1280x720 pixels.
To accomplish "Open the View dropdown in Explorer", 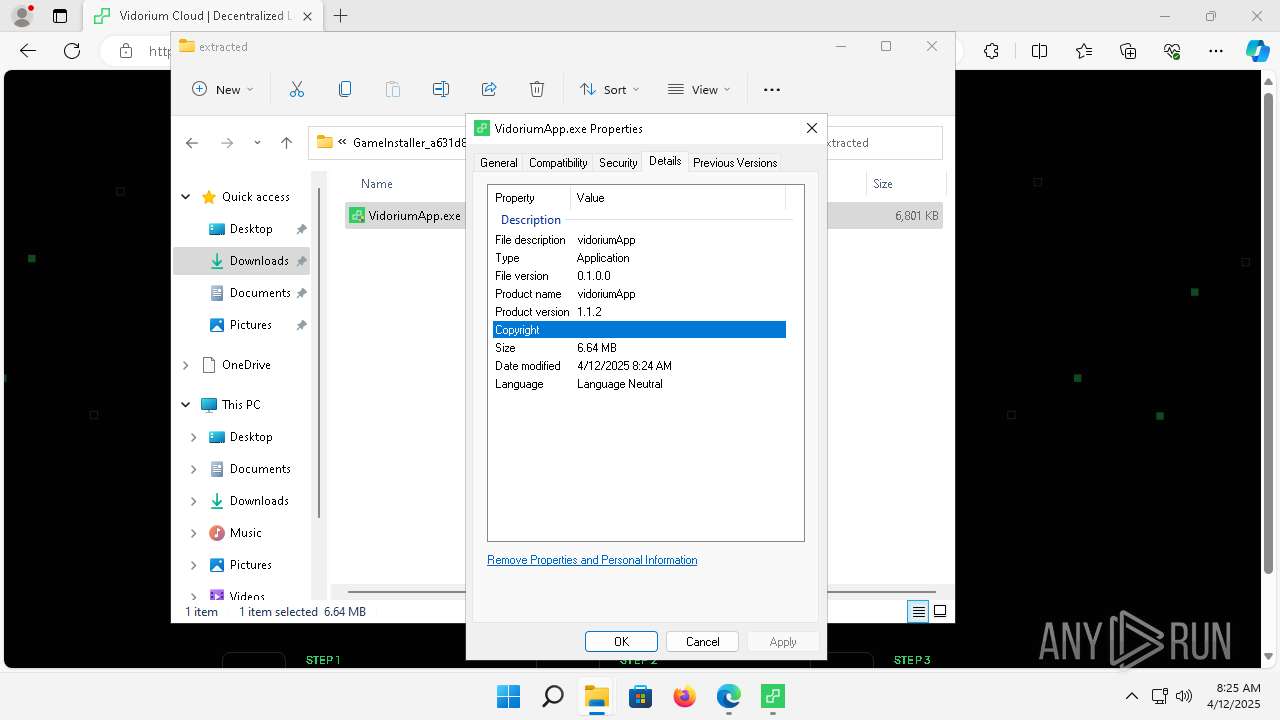I will [x=699, y=89].
